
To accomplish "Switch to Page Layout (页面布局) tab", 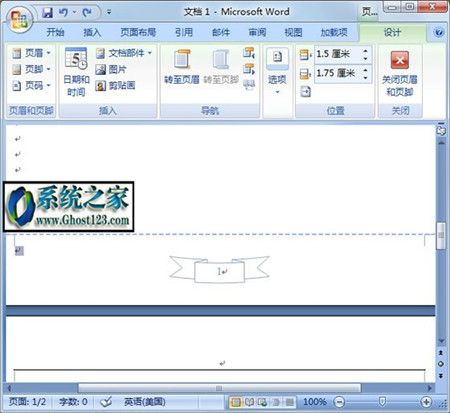I will coord(138,32).
